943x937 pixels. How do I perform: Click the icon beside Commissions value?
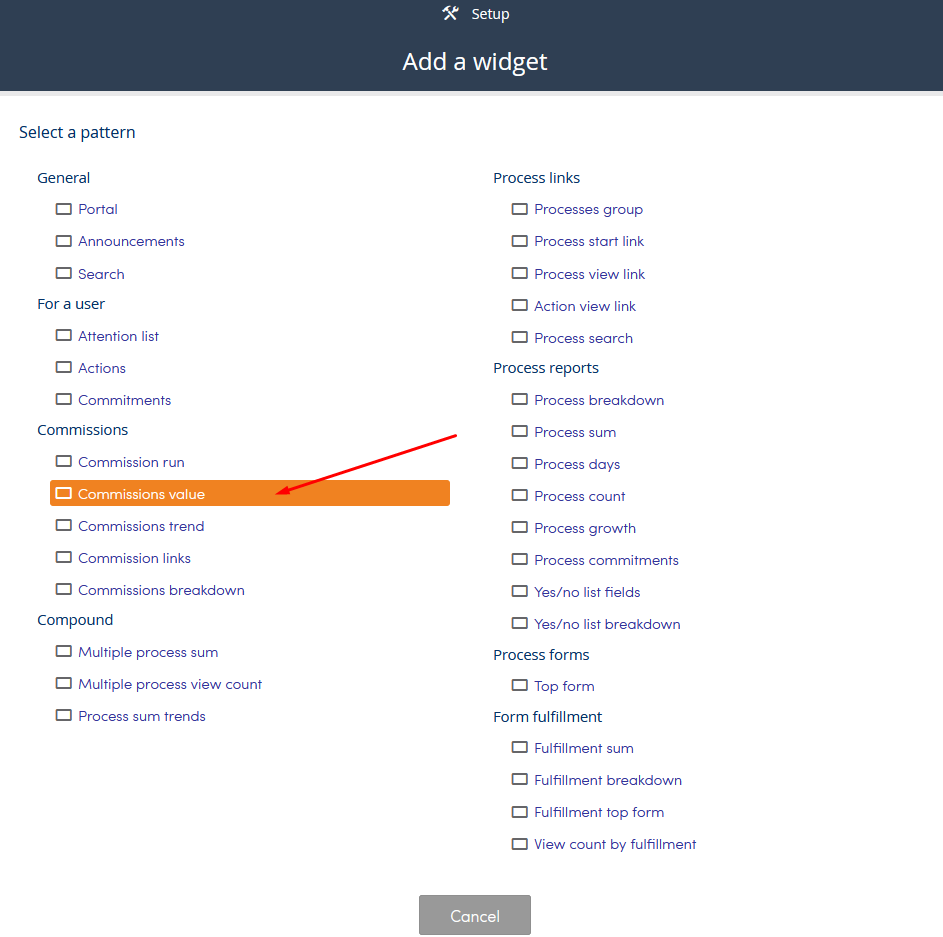click(x=64, y=493)
